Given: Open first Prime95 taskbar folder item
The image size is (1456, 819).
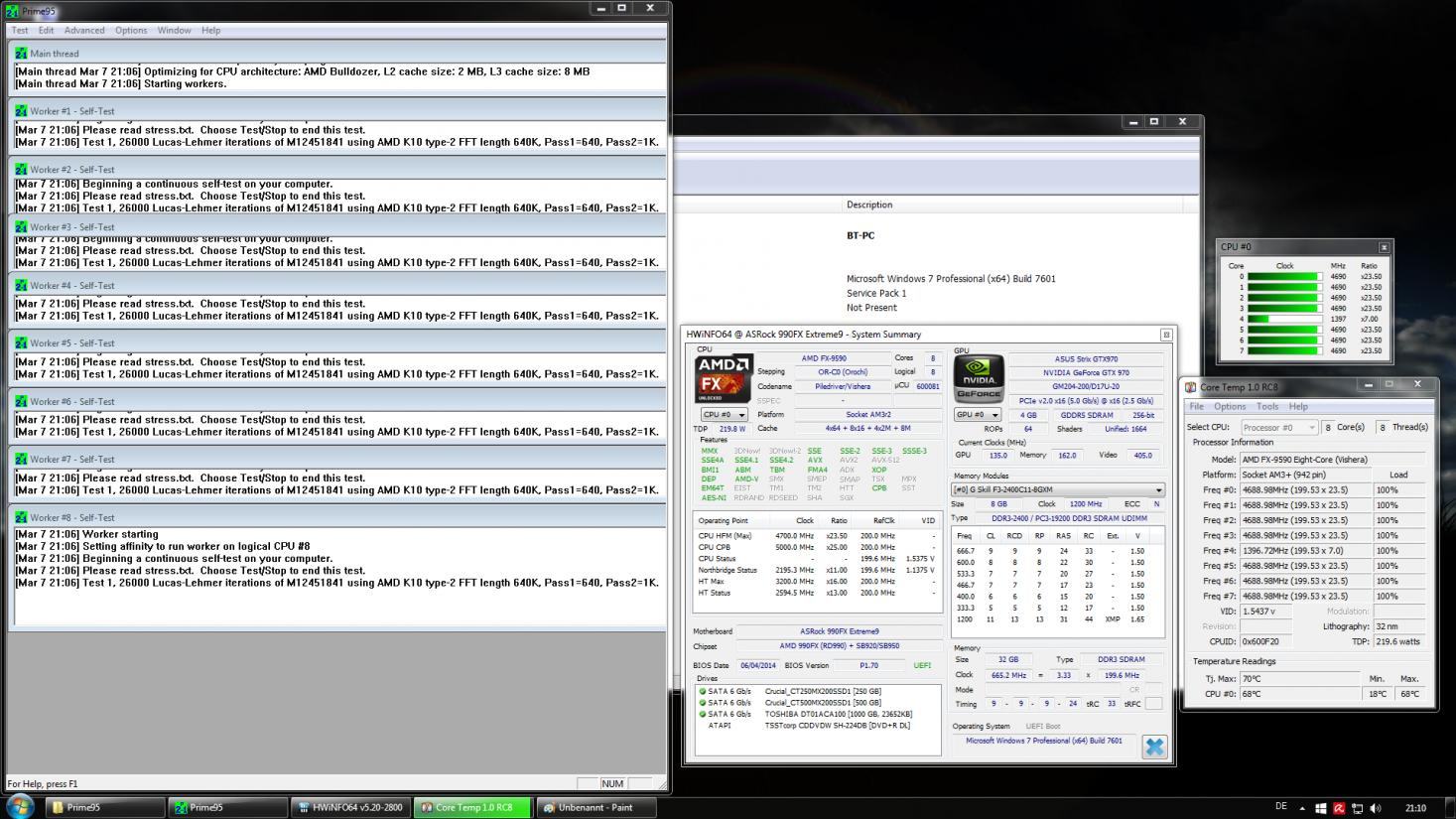Looking at the screenshot, I should (x=104, y=807).
